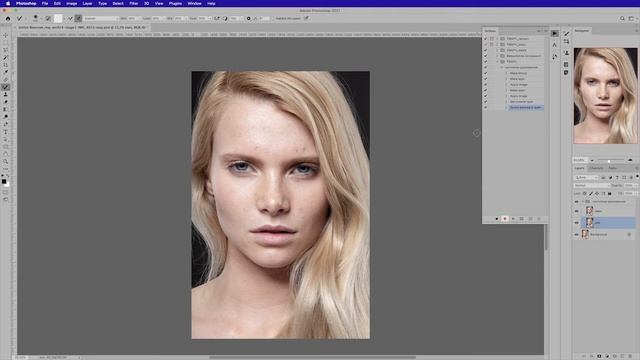The height and width of the screenshot is (360, 640).
Task: Toggle Quick Mask mode
Action: [x=5, y=192]
